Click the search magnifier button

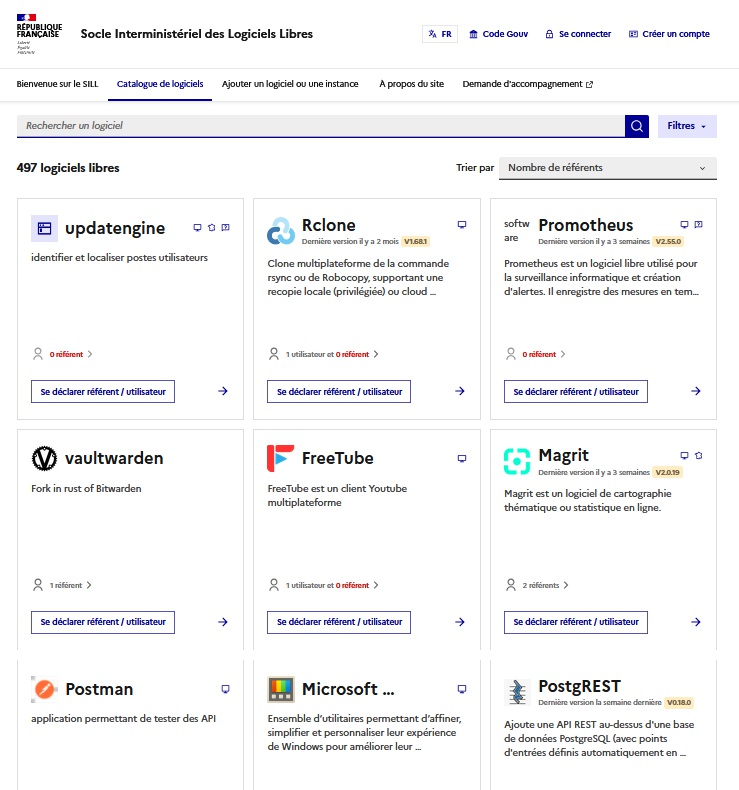click(x=637, y=125)
